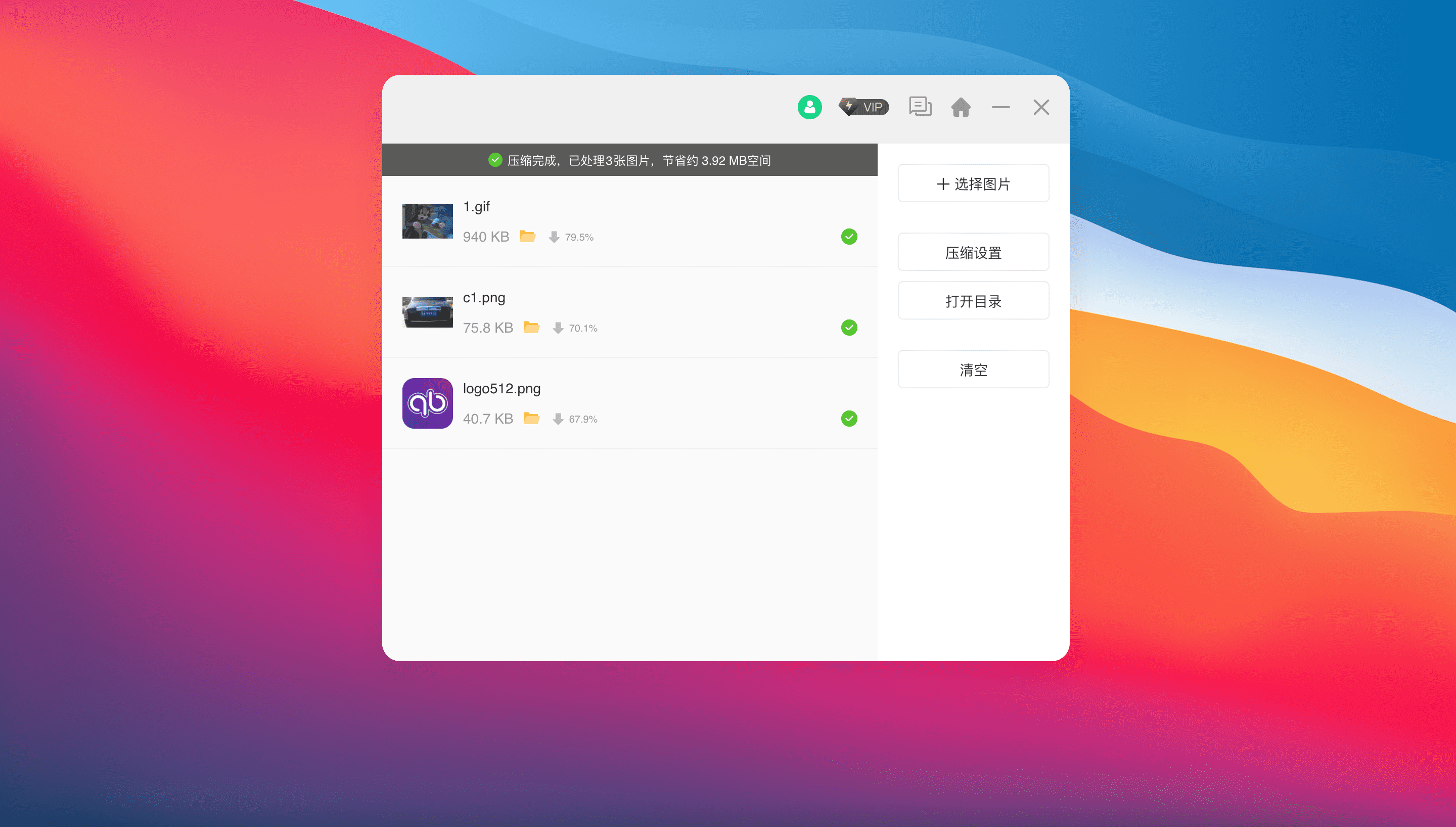Click 清空 to clear the list
This screenshot has width=1456, height=827.
coord(973,369)
